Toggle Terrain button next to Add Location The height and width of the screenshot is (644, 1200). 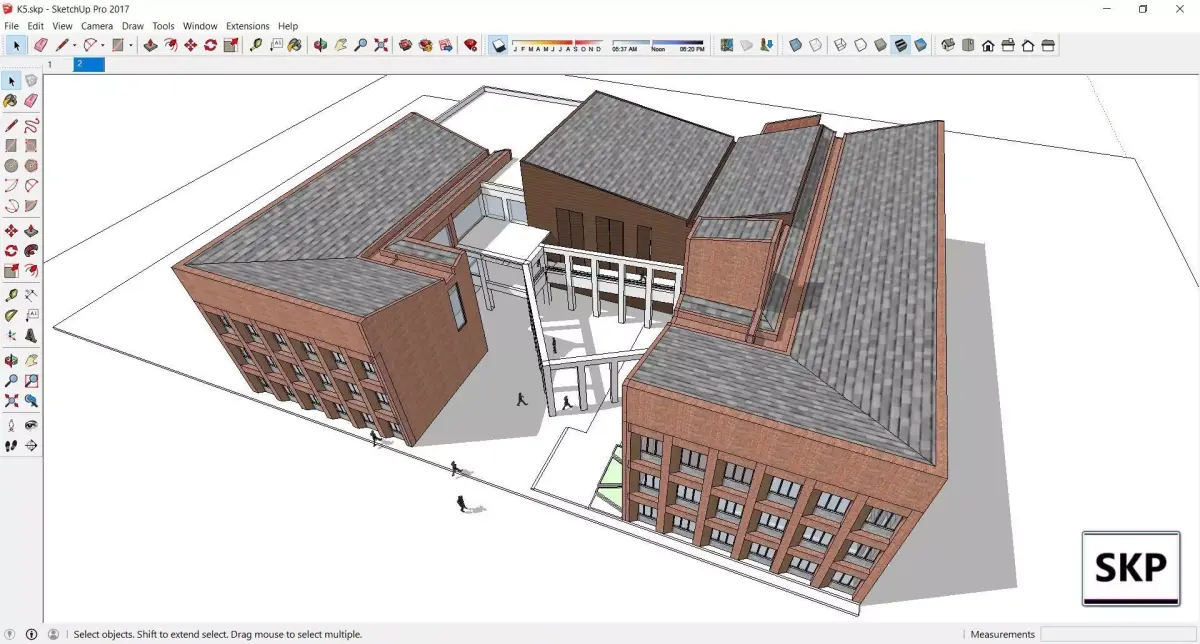(x=746, y=45)
